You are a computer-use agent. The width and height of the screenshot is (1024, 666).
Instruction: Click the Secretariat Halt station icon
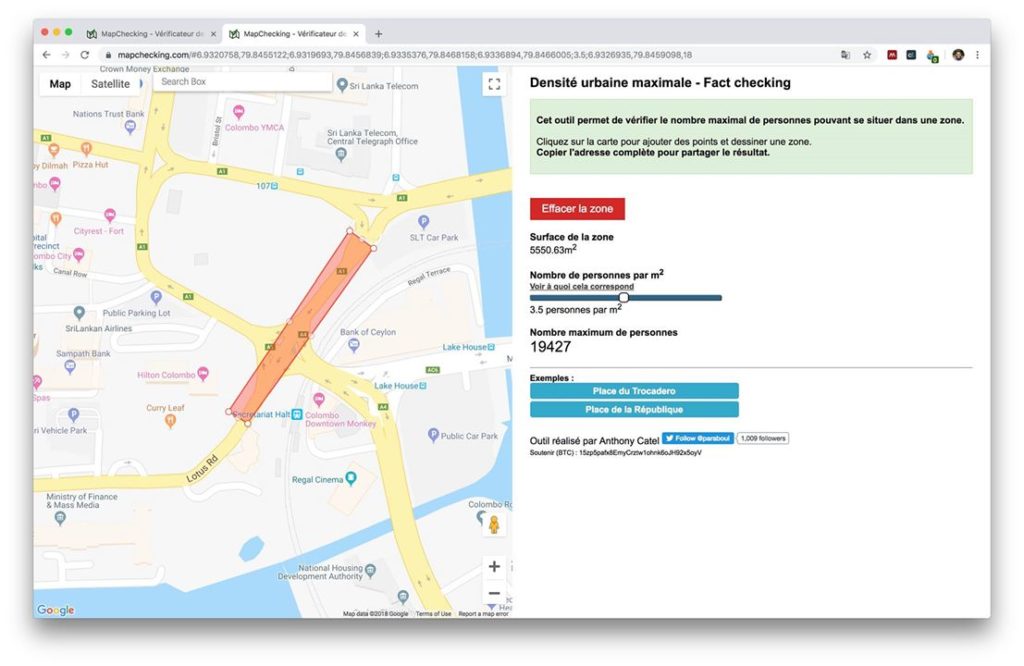click(x=297, y=414)
